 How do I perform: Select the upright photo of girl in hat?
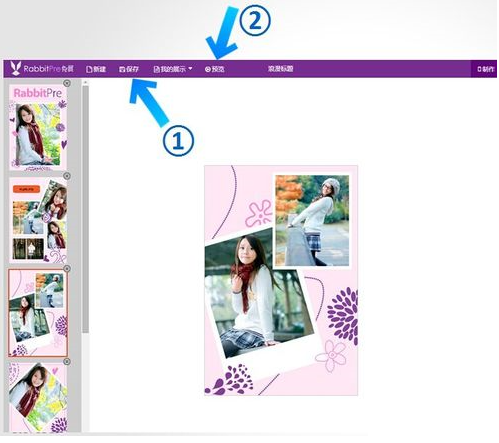312,220
